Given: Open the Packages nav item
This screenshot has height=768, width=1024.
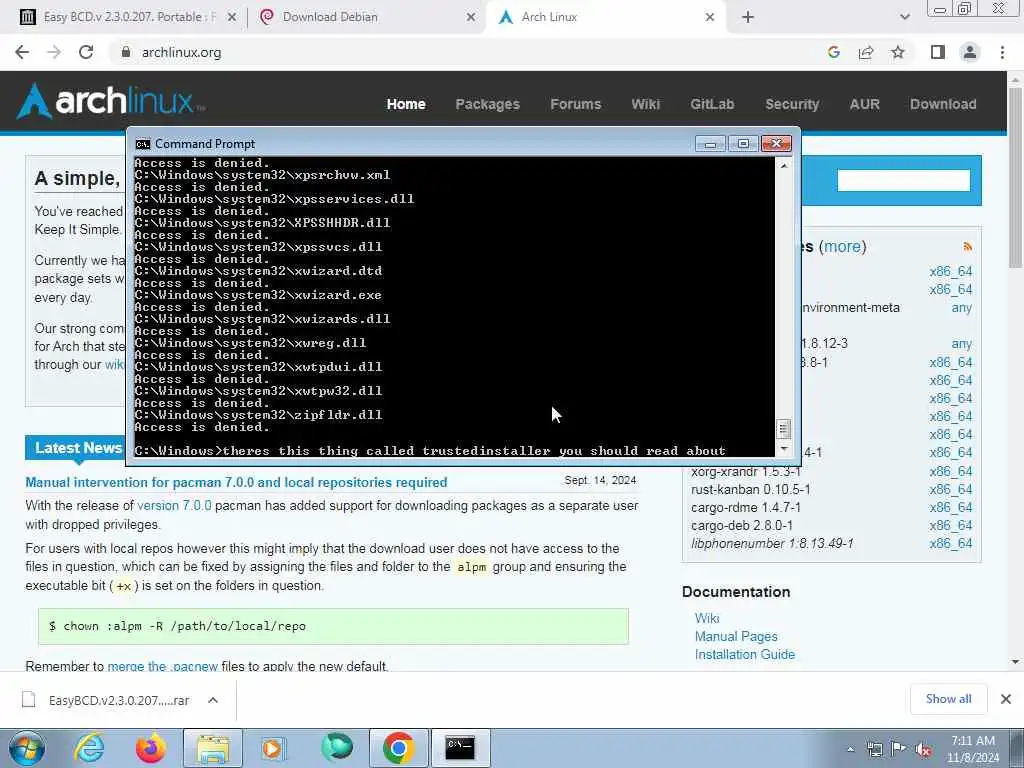Looking at the screenshot, I should pos(487,104).
